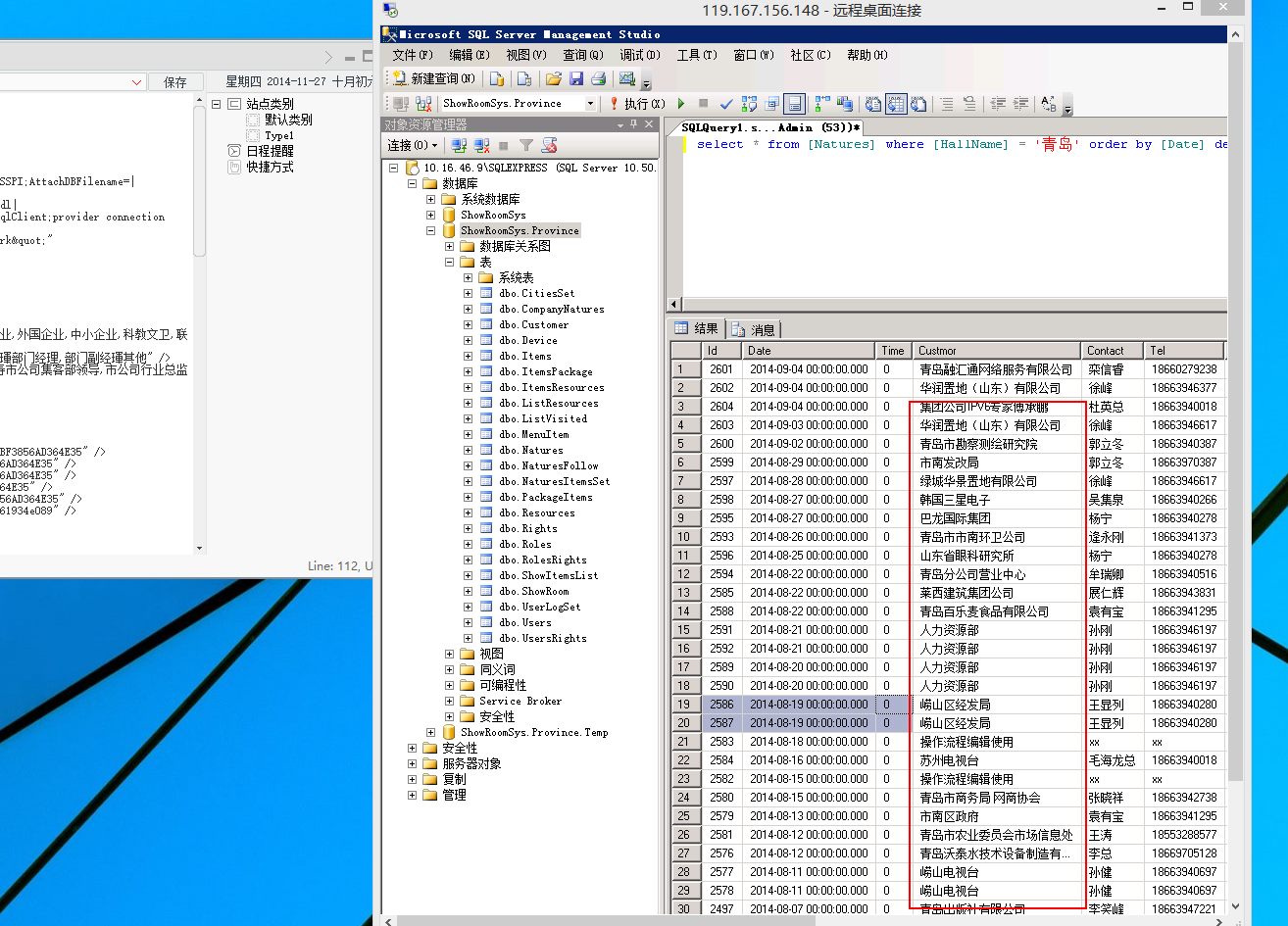This screenshot has height=926, width=1288.
Task: Expand the dbo.Customer table
Action: (x=468, y=324)
